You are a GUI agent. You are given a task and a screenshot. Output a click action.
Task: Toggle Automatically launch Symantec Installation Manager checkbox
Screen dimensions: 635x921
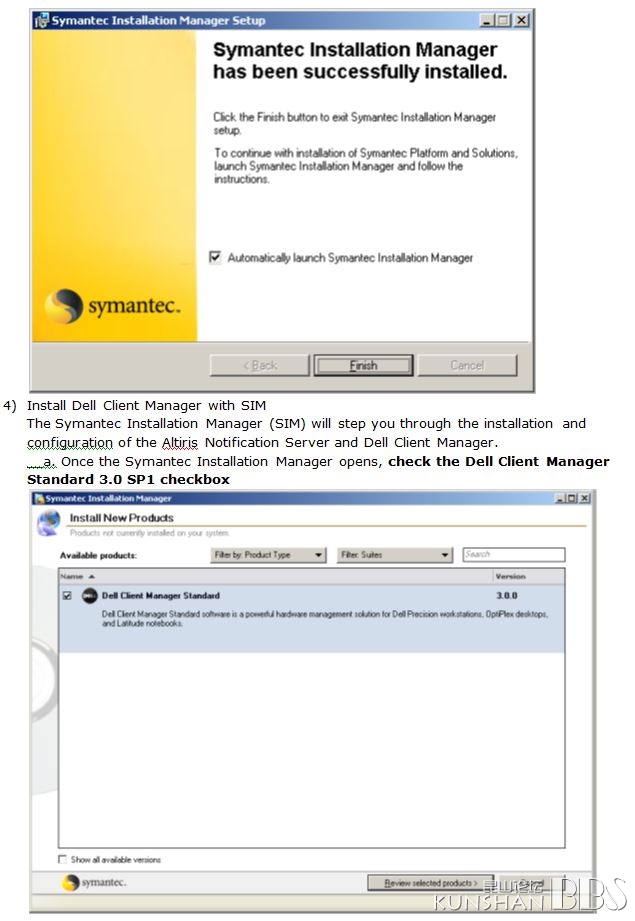(215, 257)
